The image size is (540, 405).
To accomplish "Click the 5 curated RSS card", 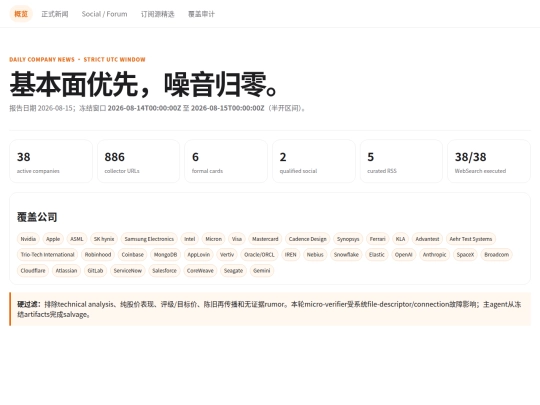I will [401, 161].
